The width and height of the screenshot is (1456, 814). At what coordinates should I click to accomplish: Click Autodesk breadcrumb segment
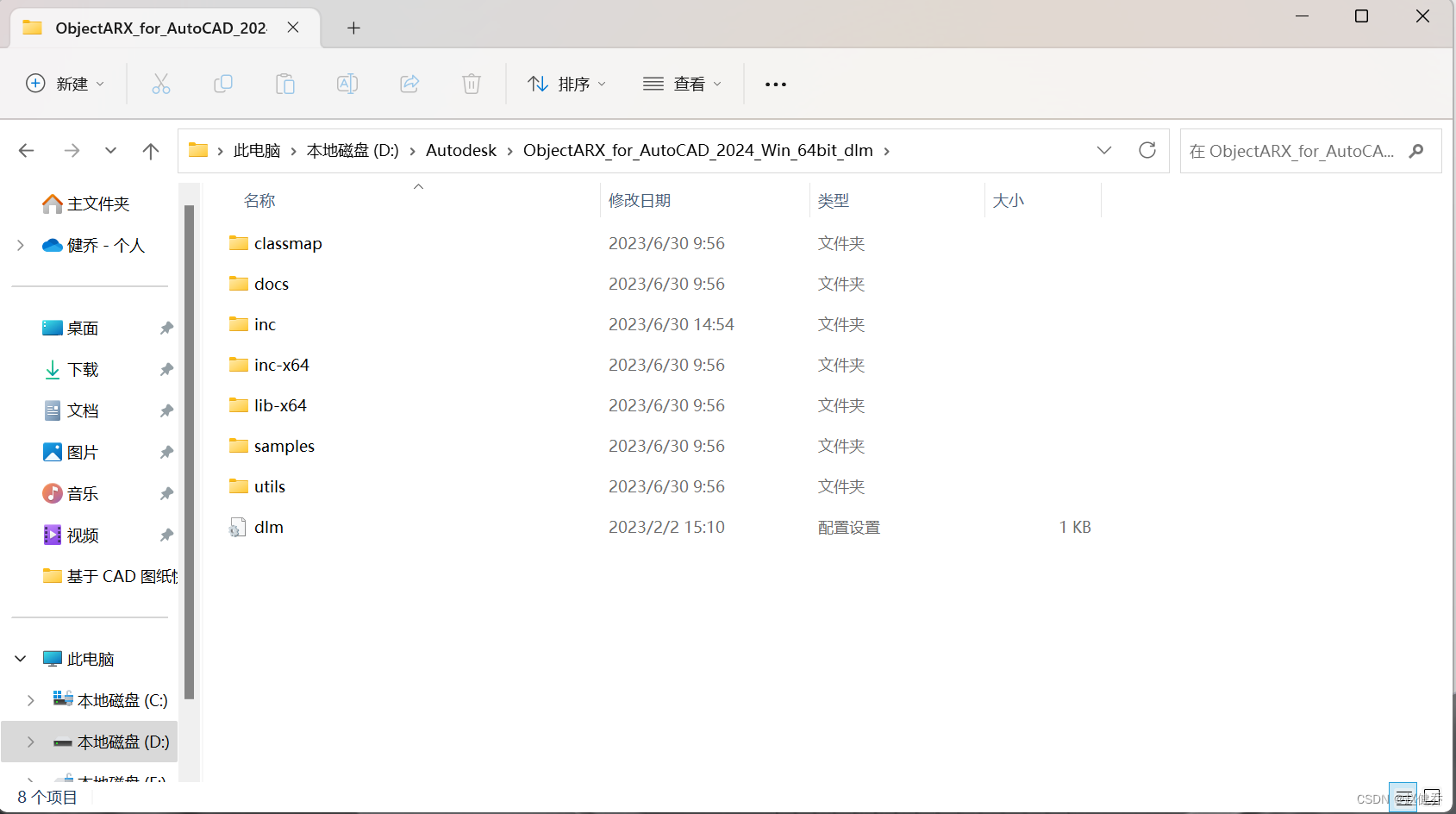(461, 151)
